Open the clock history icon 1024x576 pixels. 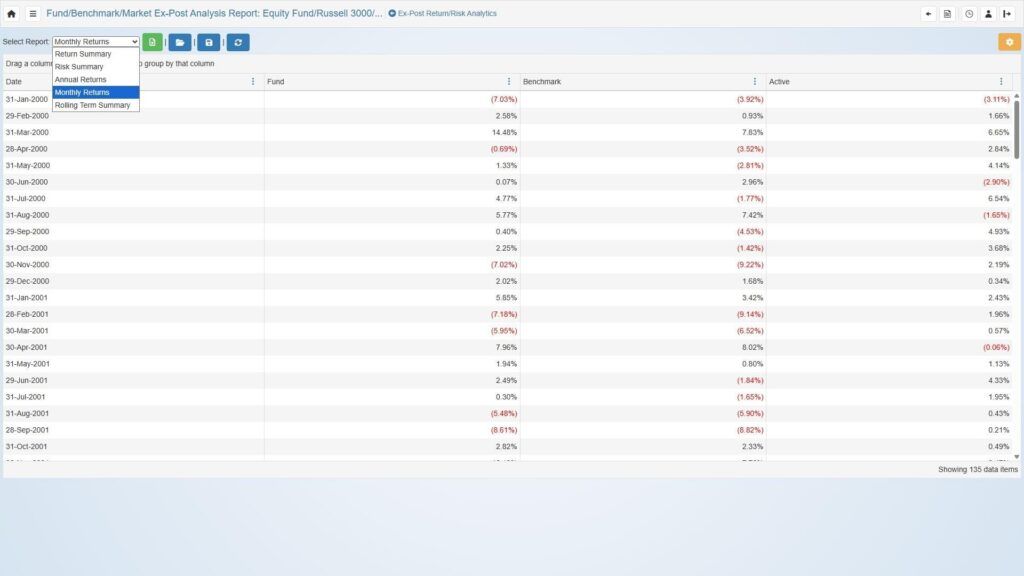point(969,14)
